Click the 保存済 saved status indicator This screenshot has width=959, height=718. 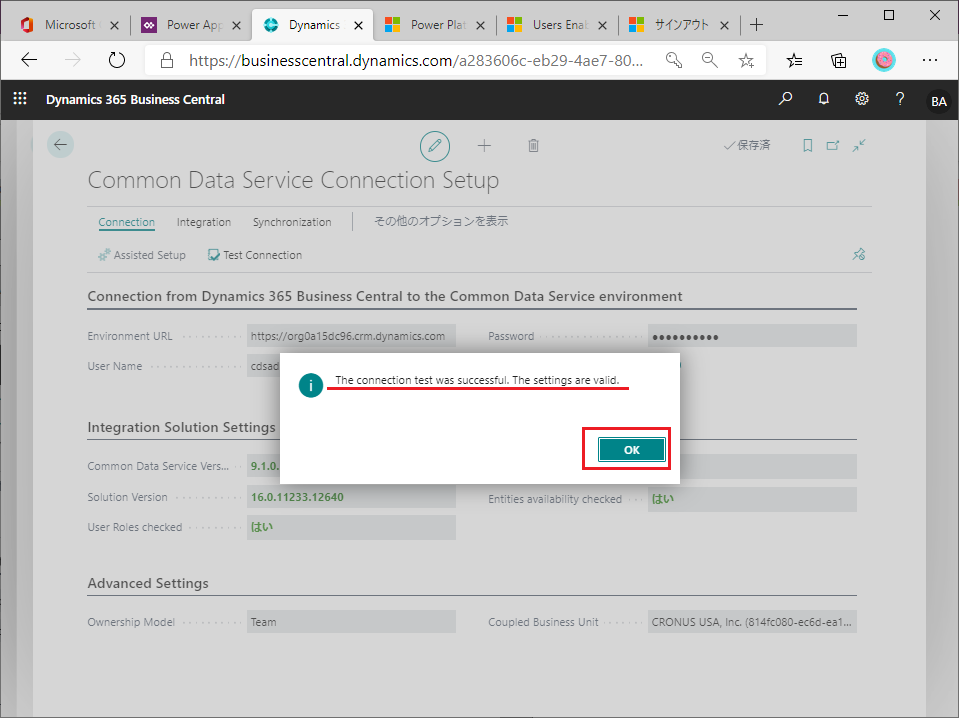[747, 145]
